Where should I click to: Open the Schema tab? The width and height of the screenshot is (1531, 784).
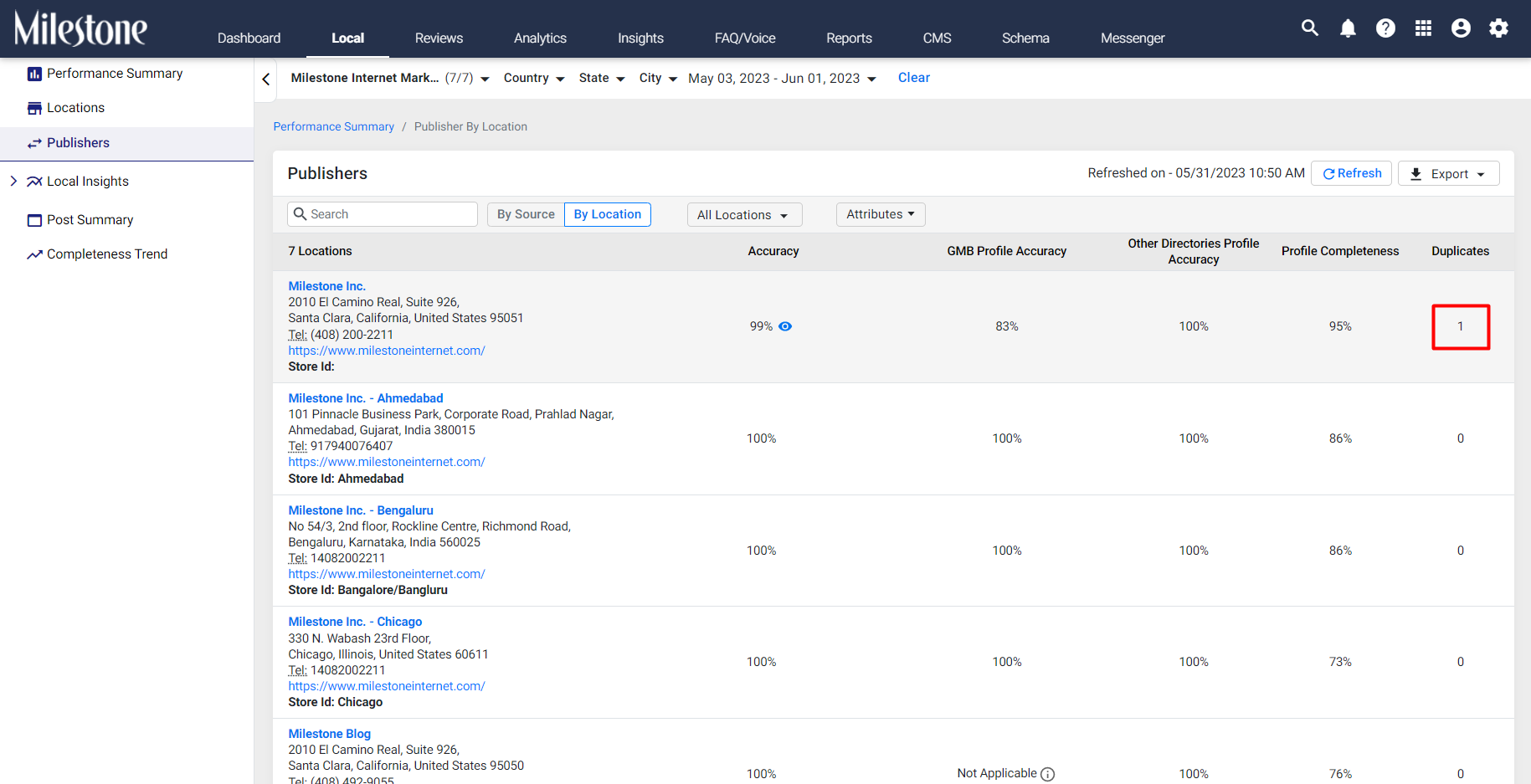click(1025, 38)
